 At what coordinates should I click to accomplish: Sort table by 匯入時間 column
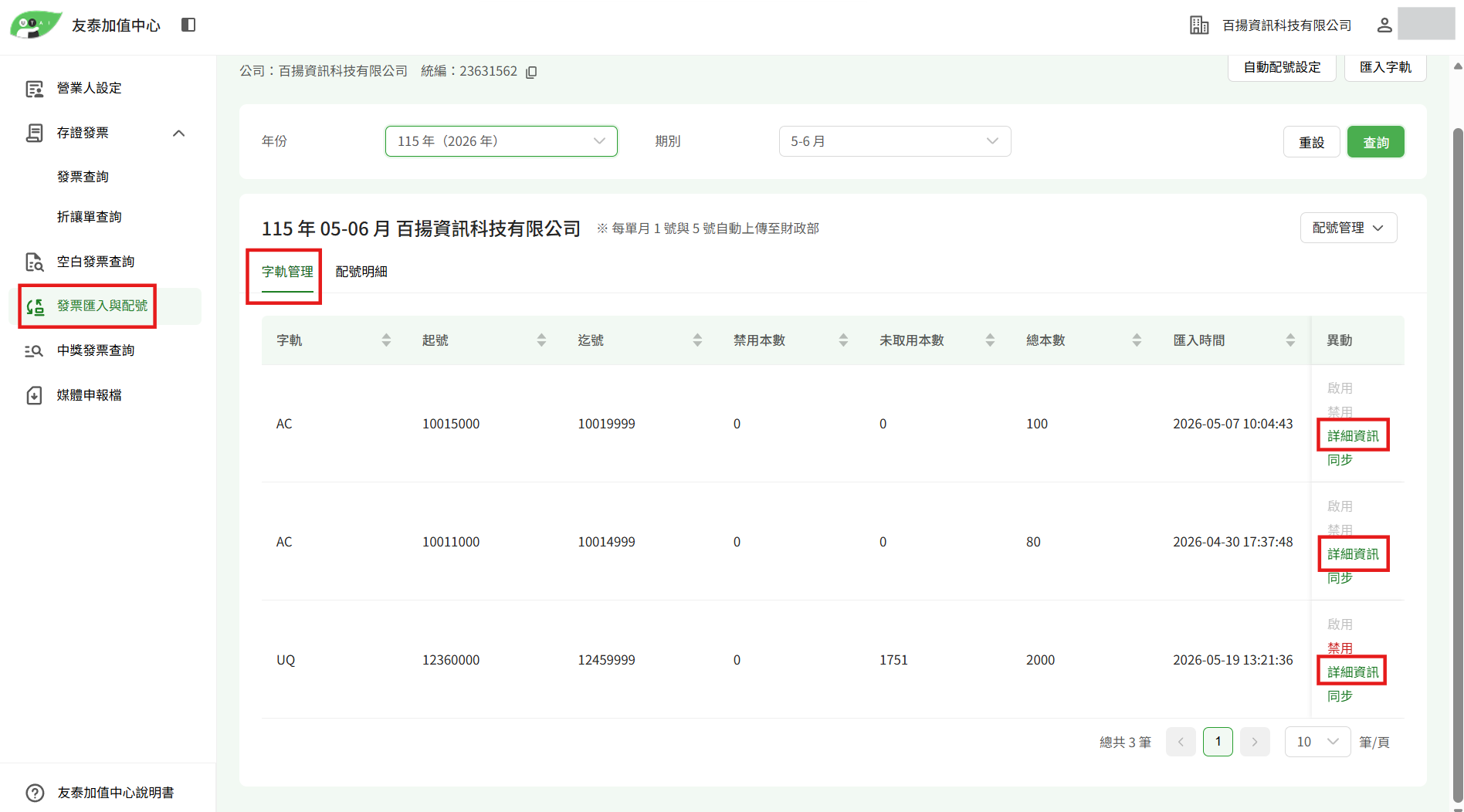[x=1290, y=340]
